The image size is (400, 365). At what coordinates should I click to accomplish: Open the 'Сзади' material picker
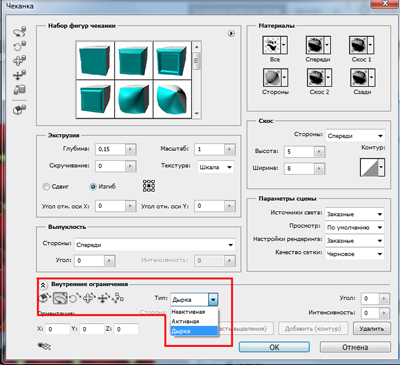363,77
